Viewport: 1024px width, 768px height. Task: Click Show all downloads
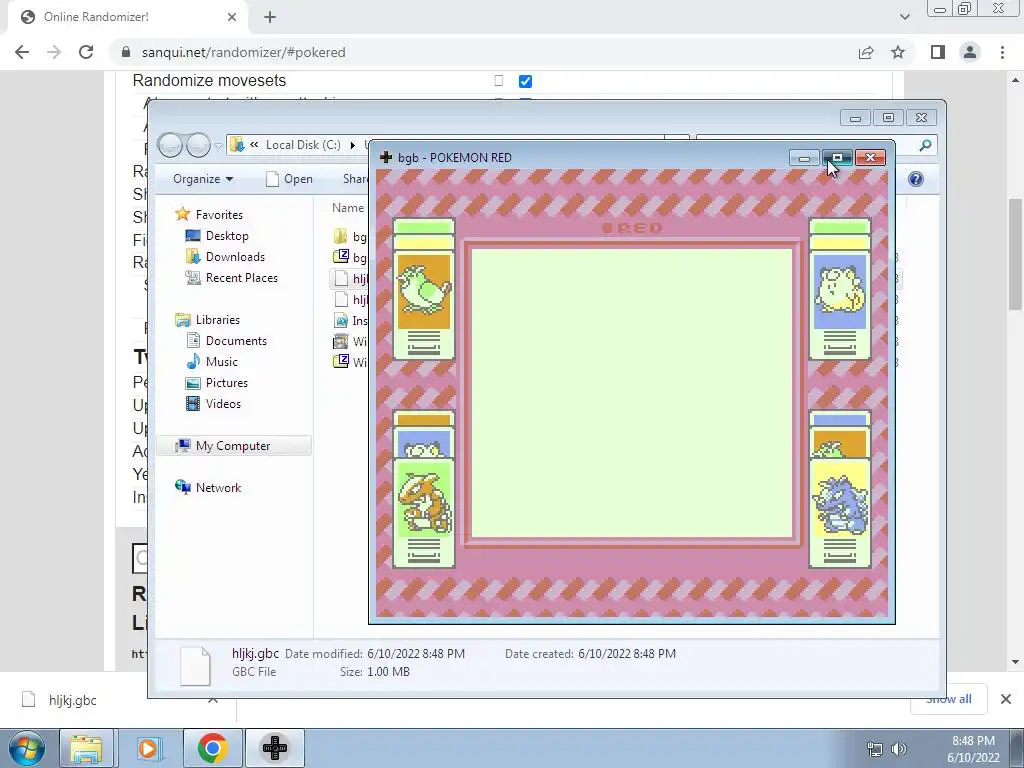[948, 699]
